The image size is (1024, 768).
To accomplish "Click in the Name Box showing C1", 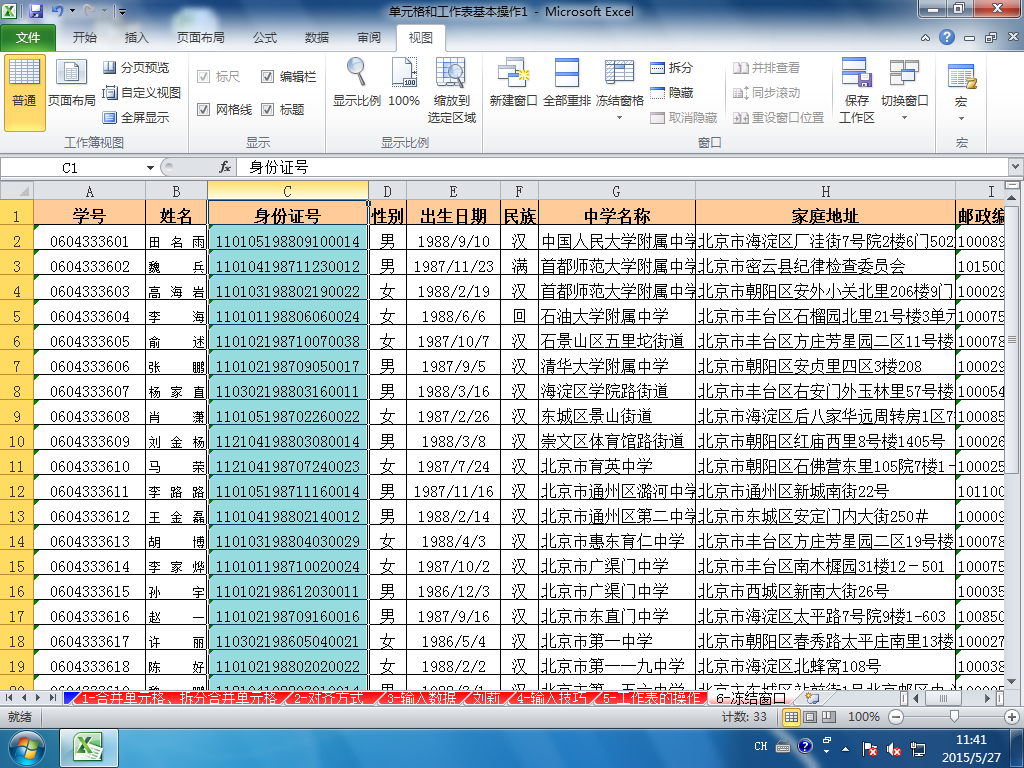I will click(x=72, y=168).
